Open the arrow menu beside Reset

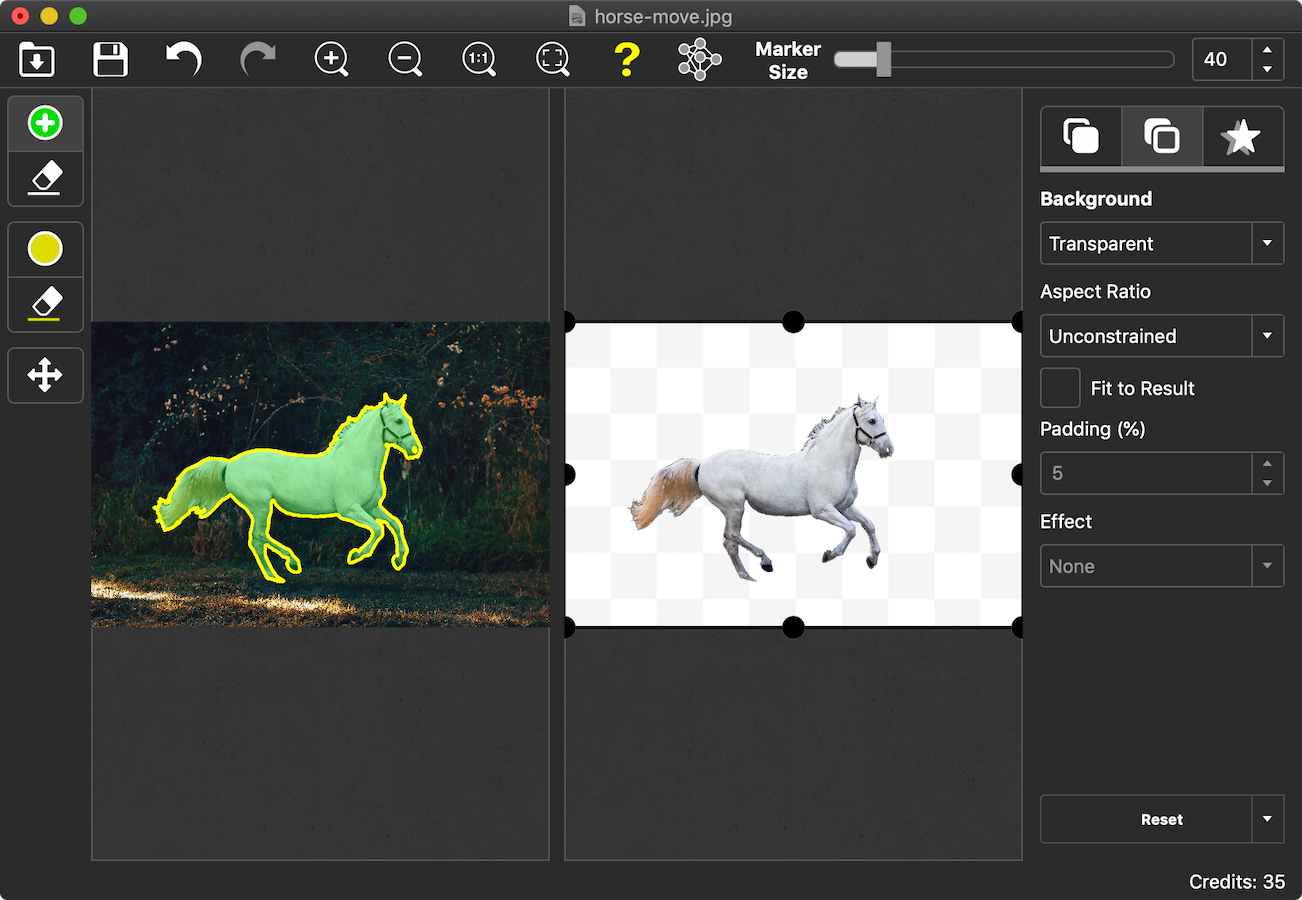point(1267,820)
